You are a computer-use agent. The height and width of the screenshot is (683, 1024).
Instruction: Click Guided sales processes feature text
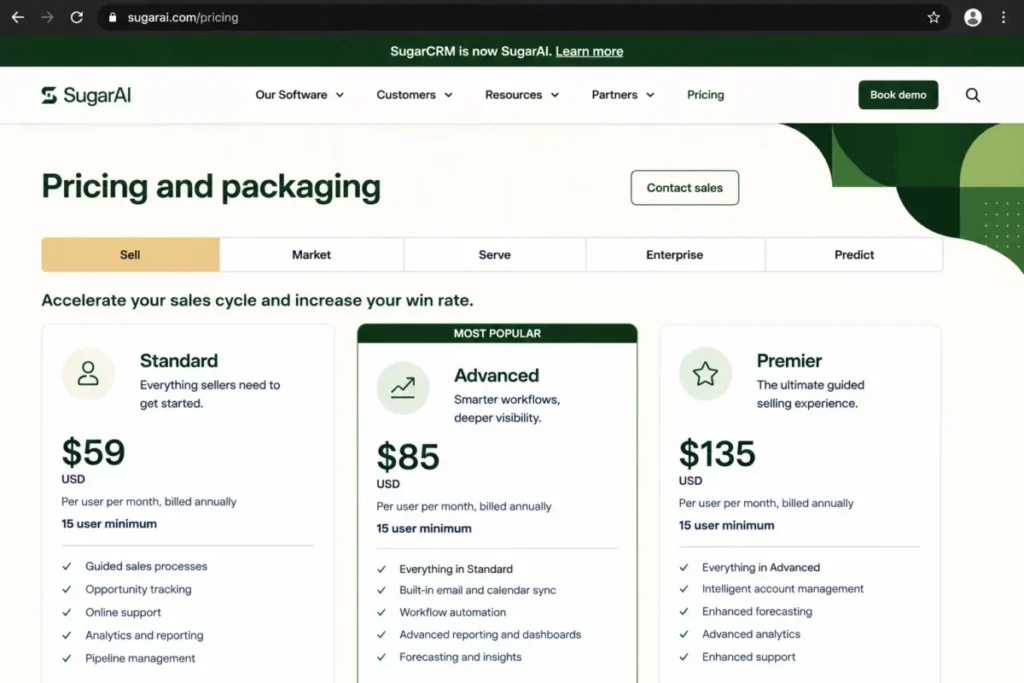146,566
